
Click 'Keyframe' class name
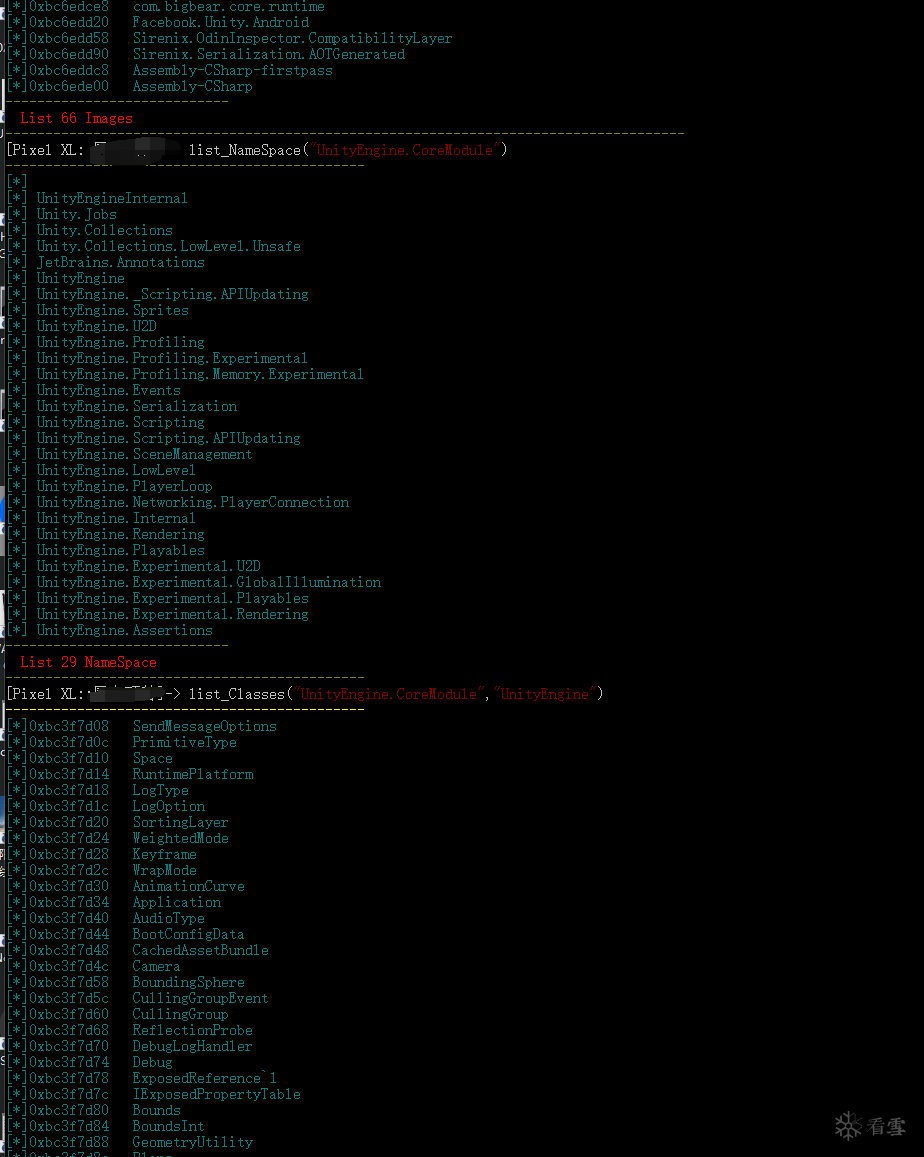point(165,854)
